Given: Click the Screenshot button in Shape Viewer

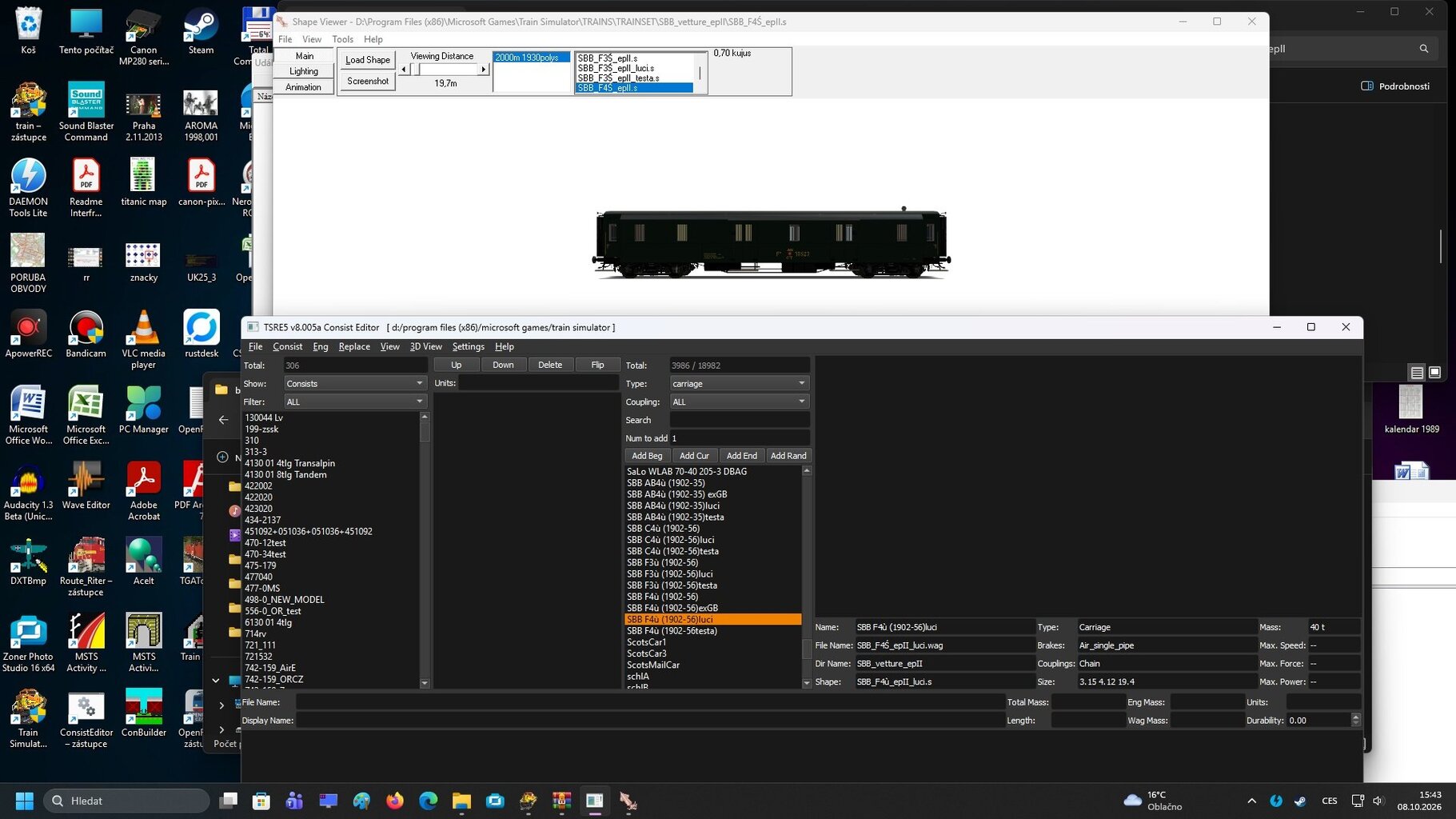Looking at the screenshot, I should (368, 81).
